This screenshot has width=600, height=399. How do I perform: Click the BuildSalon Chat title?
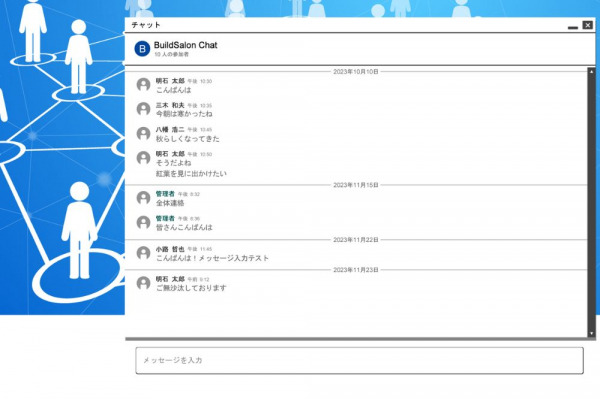(186, 45)
